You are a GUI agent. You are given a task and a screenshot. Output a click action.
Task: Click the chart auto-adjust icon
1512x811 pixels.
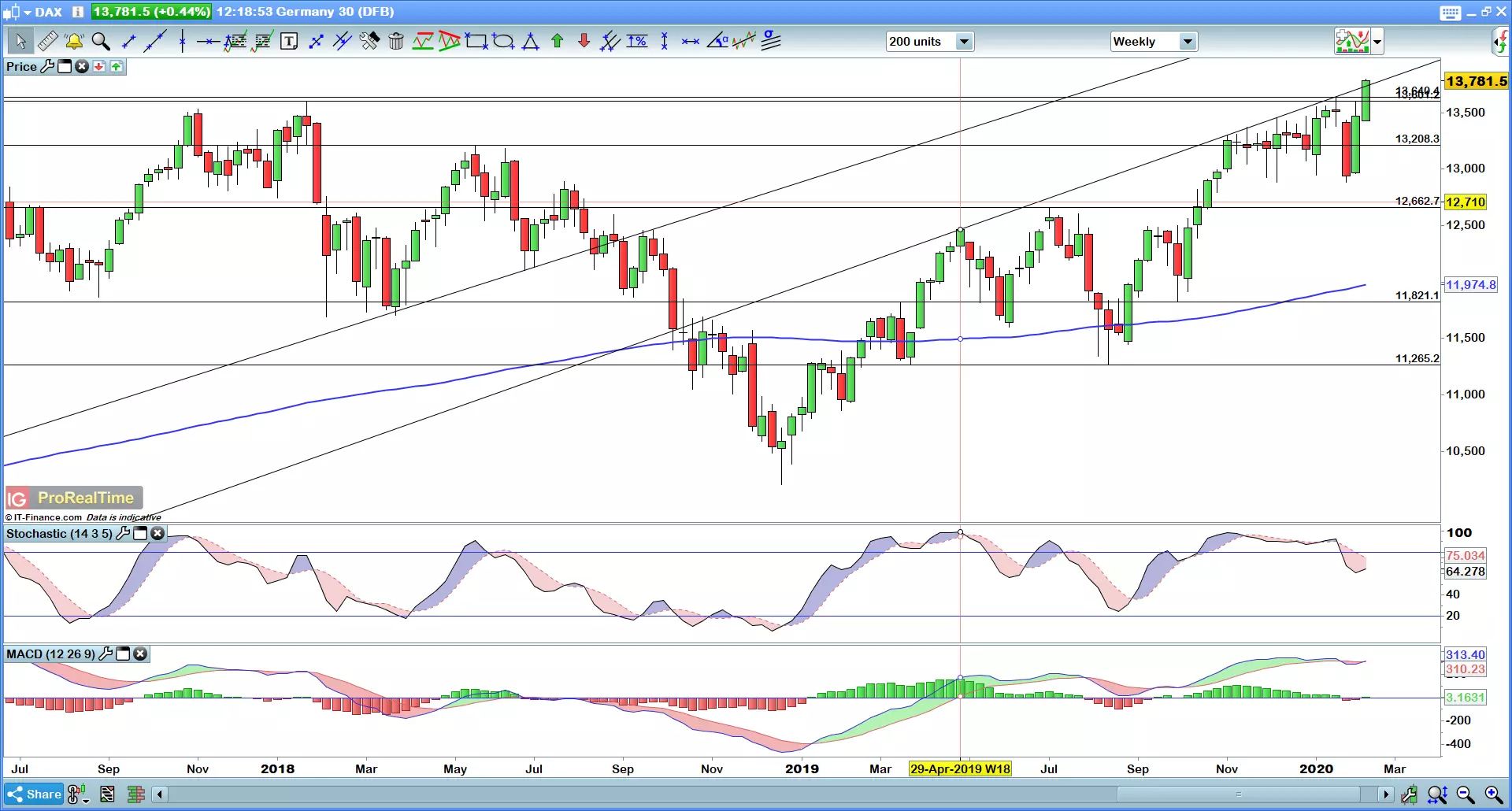[1409, 794]
